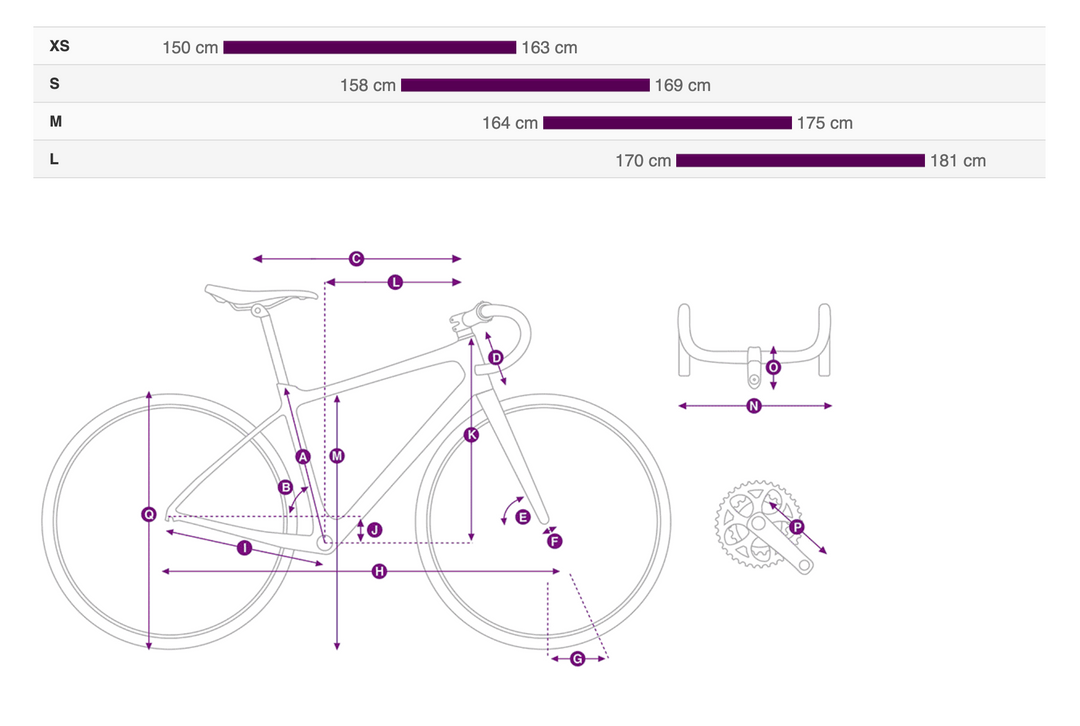Click the XS height range bar
This screenshot has height=726, width=1080.
[x=369, y=47]
